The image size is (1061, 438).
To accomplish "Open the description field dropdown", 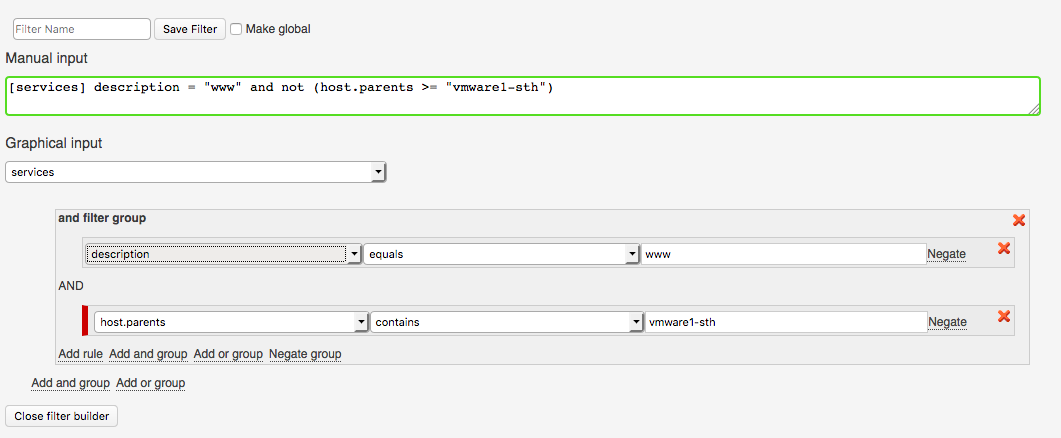I will click(224, 254).
